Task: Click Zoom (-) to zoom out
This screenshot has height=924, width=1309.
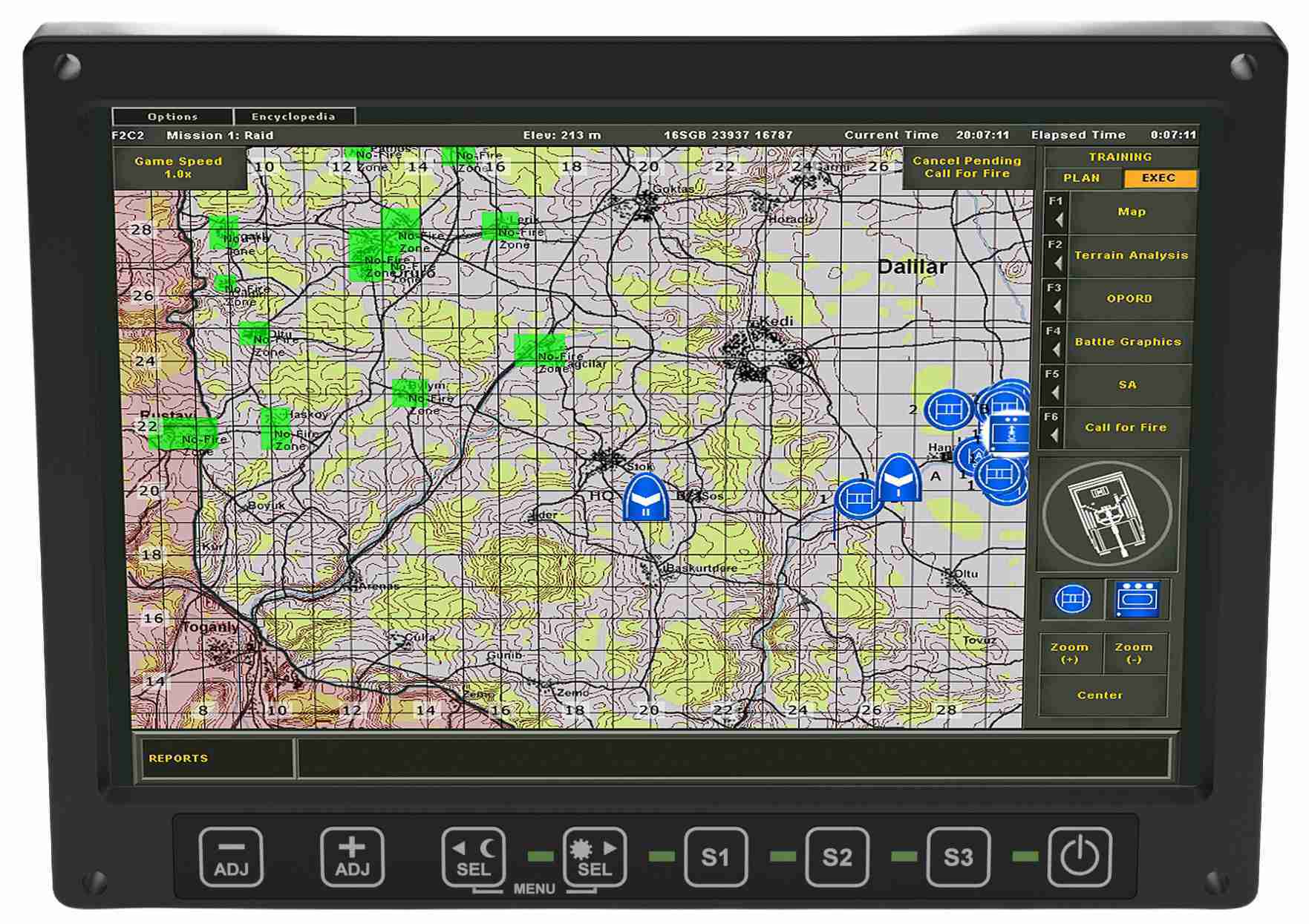Action: pos(1135,653)
